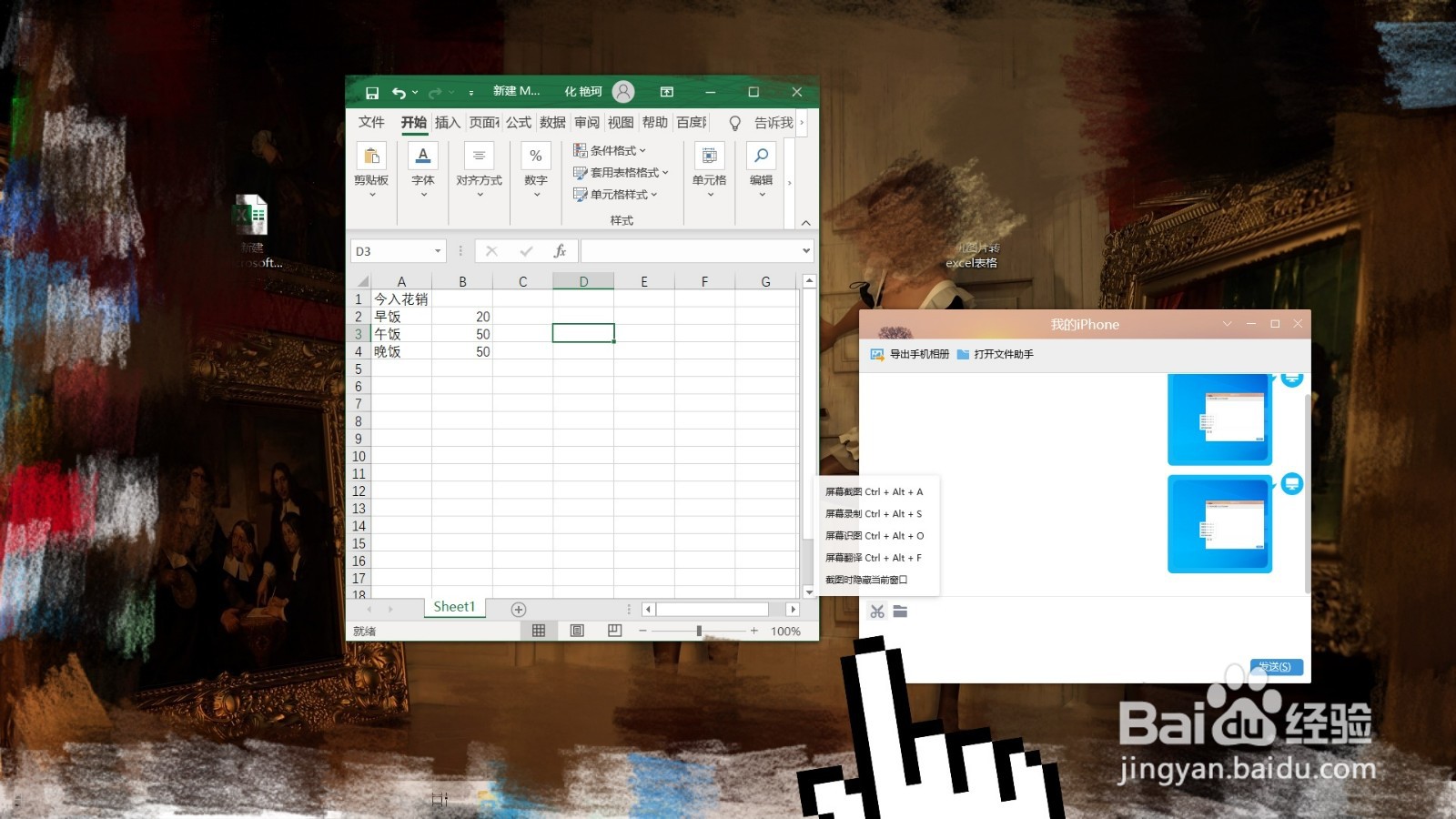Expand the 数字 number format group

coord(536,171)
